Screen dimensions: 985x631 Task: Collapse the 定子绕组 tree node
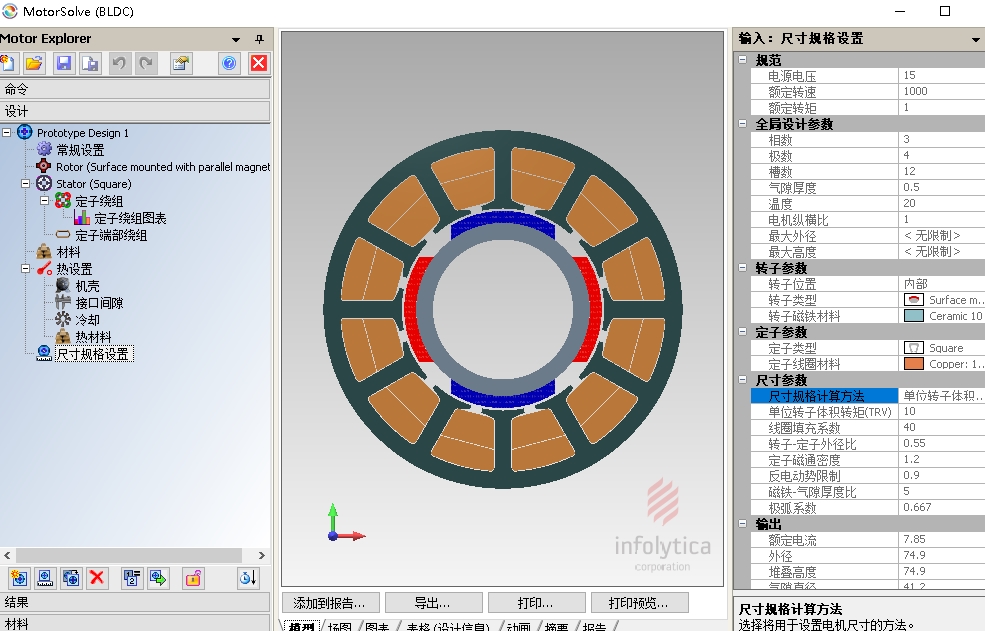(x=45, y=200)
